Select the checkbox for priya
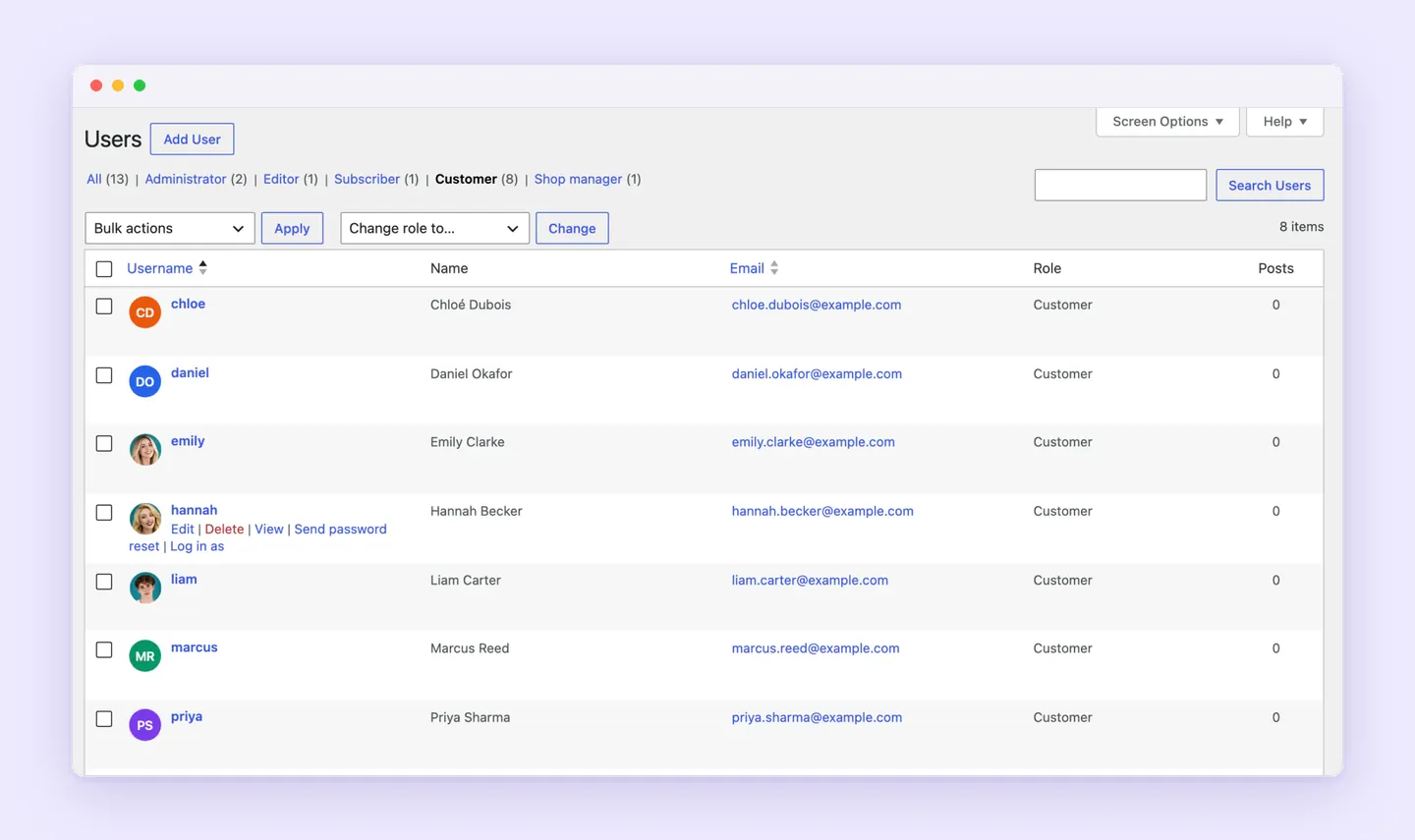 (x=104, y=718)
